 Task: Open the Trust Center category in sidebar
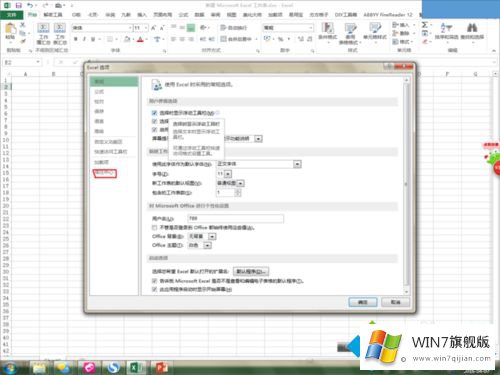point(105,173)
